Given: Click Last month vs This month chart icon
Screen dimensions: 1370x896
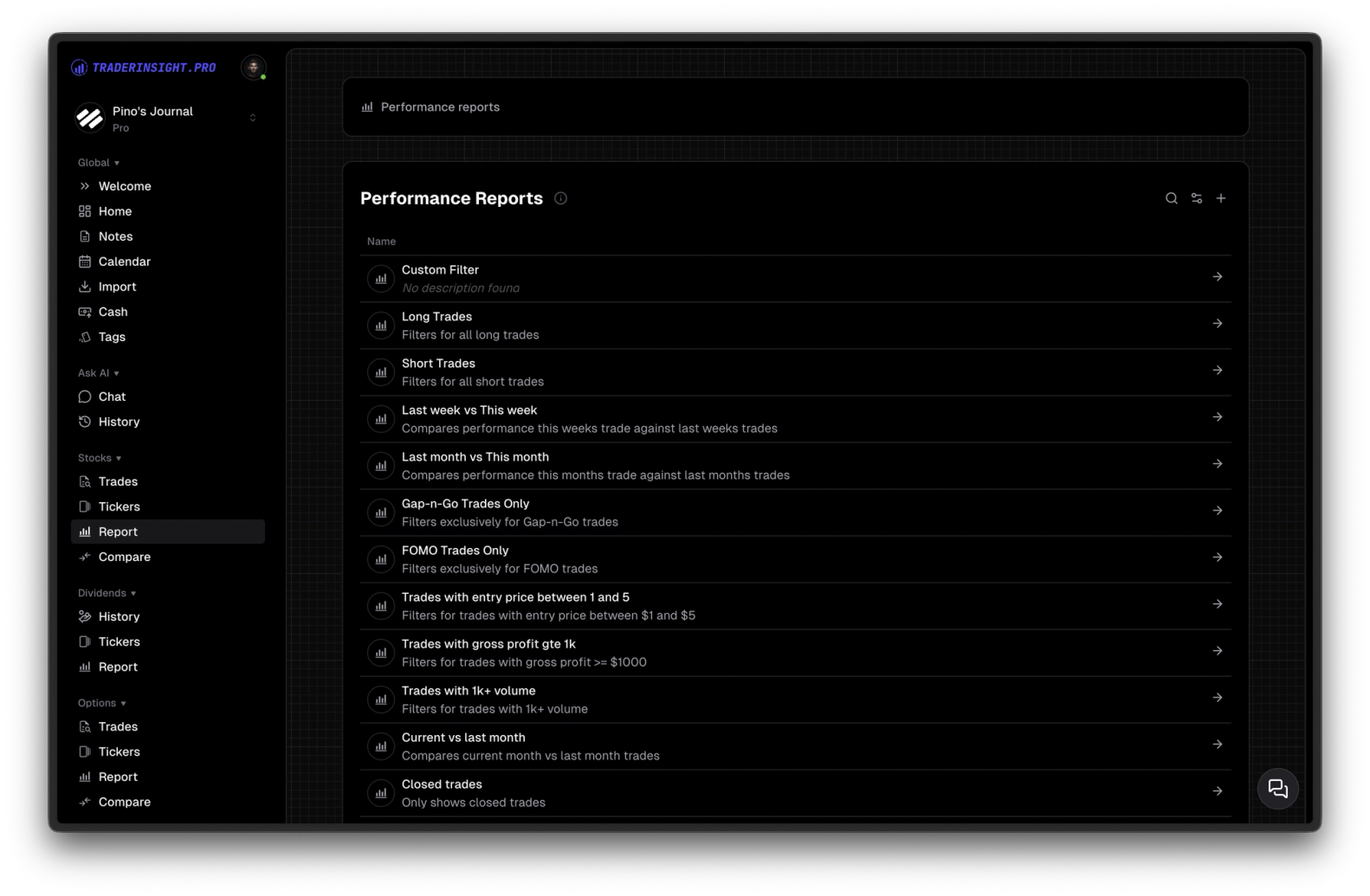Looking at the screenshot, I should [x=381, y=466].
